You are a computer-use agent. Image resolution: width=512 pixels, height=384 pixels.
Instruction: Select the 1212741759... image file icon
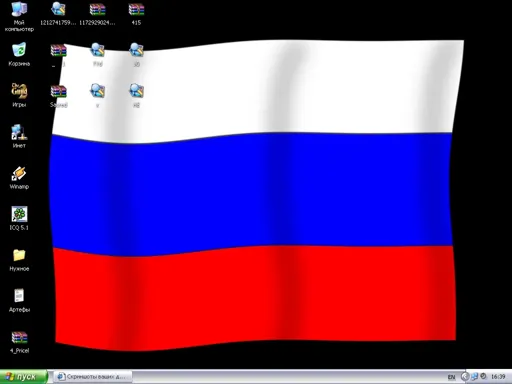(x=58, y=13)
